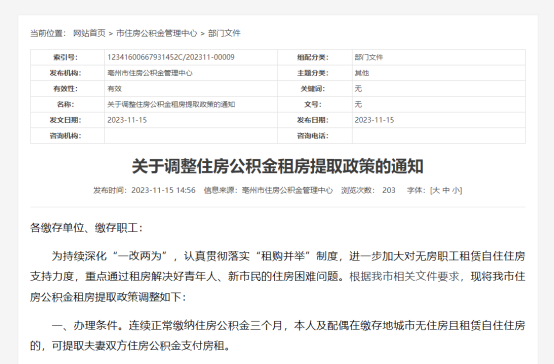The height and width of the screenshot is (364, 554).
Task: Click the paragraph starting 一、办理条件
Action: tap(278, 335)
